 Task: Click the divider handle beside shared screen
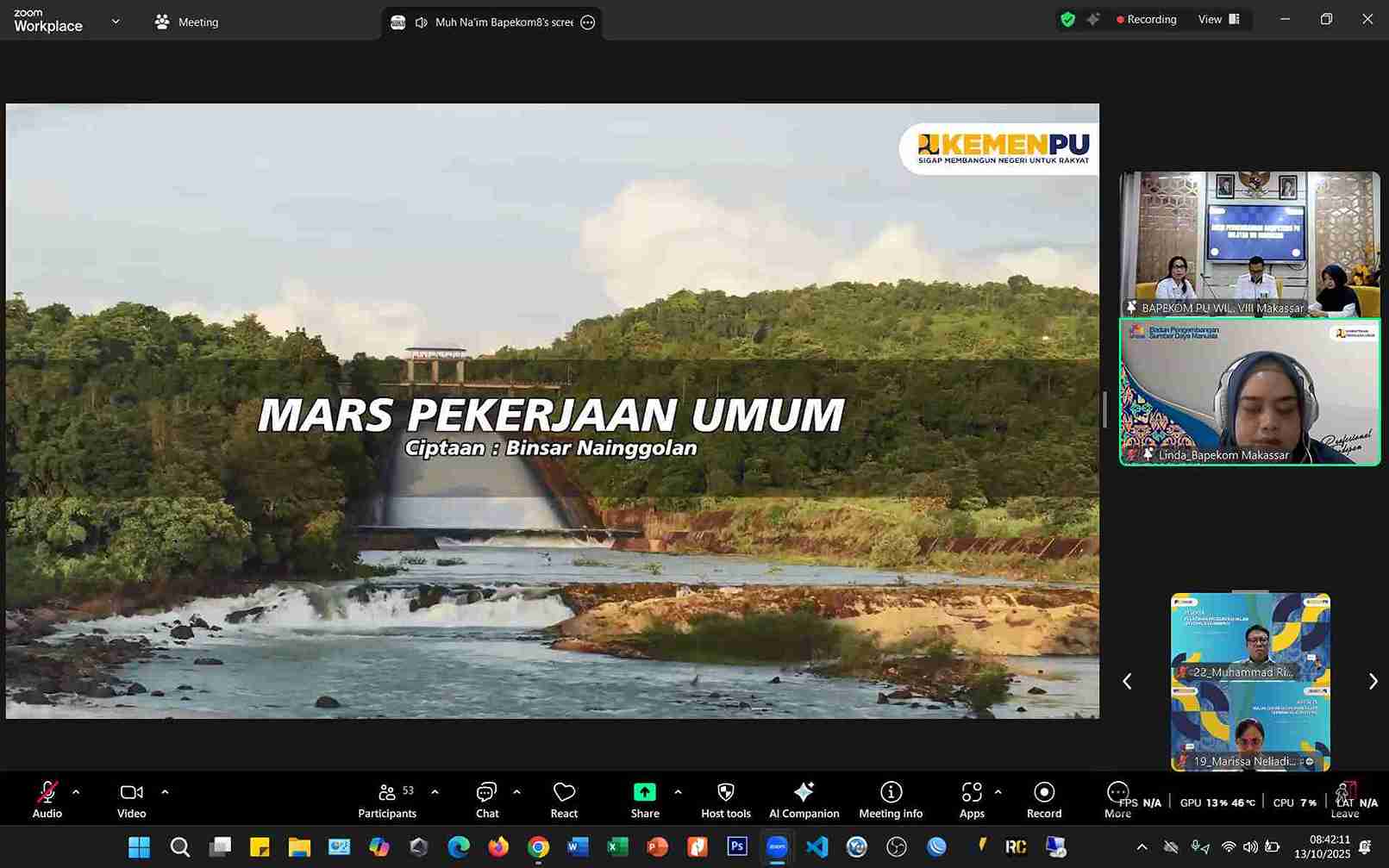[1104, 409]
